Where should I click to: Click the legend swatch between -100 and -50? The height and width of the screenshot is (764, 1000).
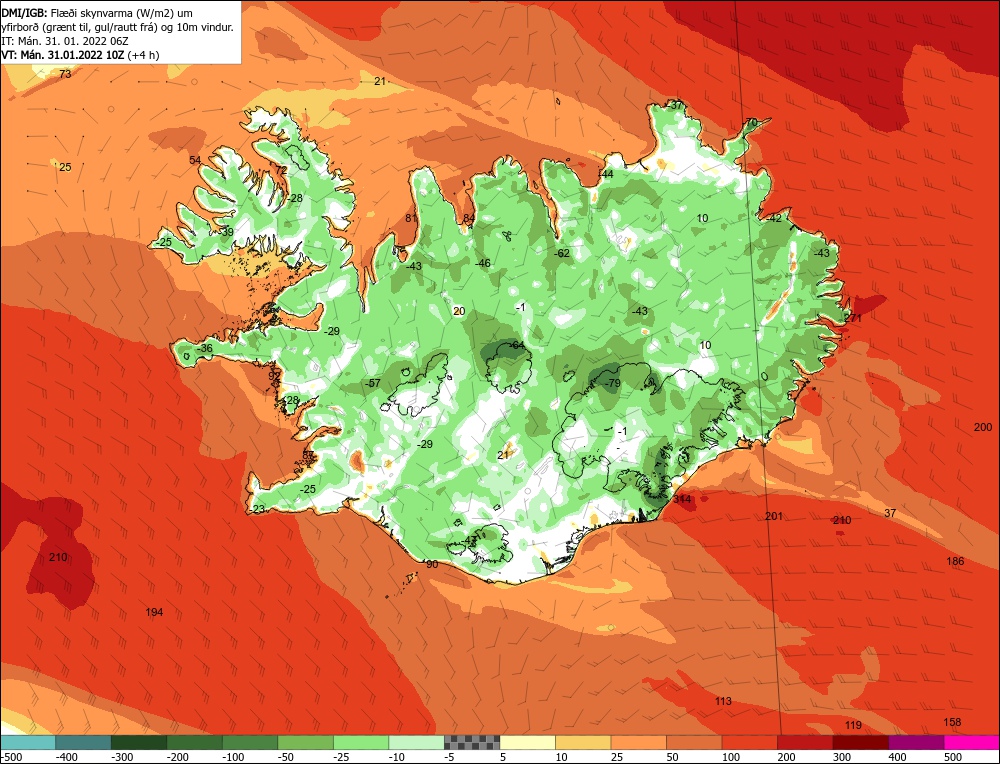coord(249,742)
